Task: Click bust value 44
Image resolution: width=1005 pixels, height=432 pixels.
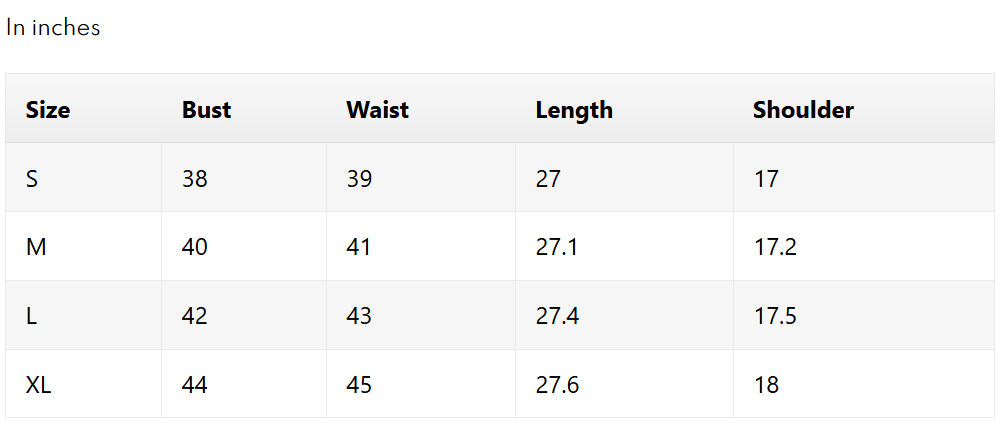Action: [x=195, y=385]
